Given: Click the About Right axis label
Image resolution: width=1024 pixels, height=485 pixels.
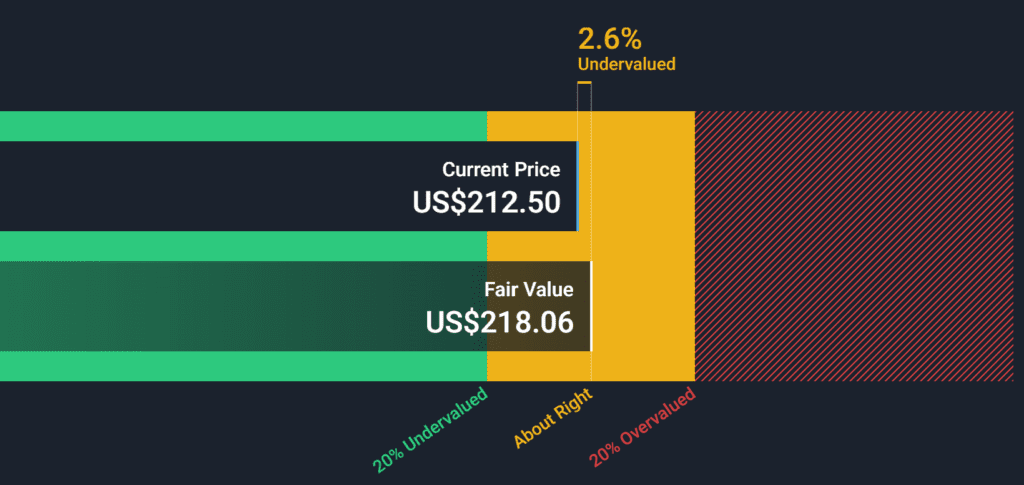Looking at the screenshot, I should click(x=552, y=418).
